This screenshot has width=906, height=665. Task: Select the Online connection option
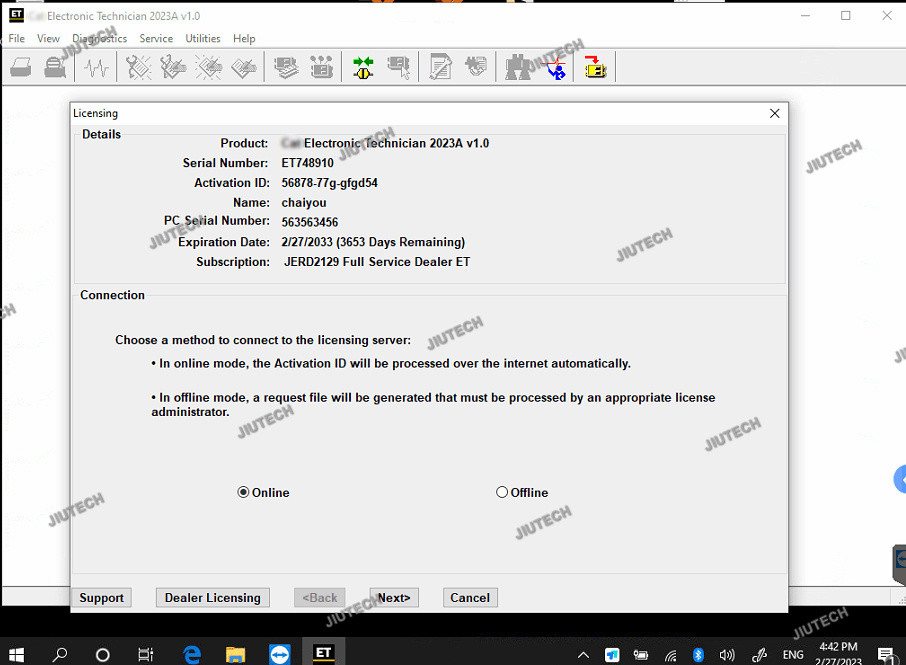point(263,492)
